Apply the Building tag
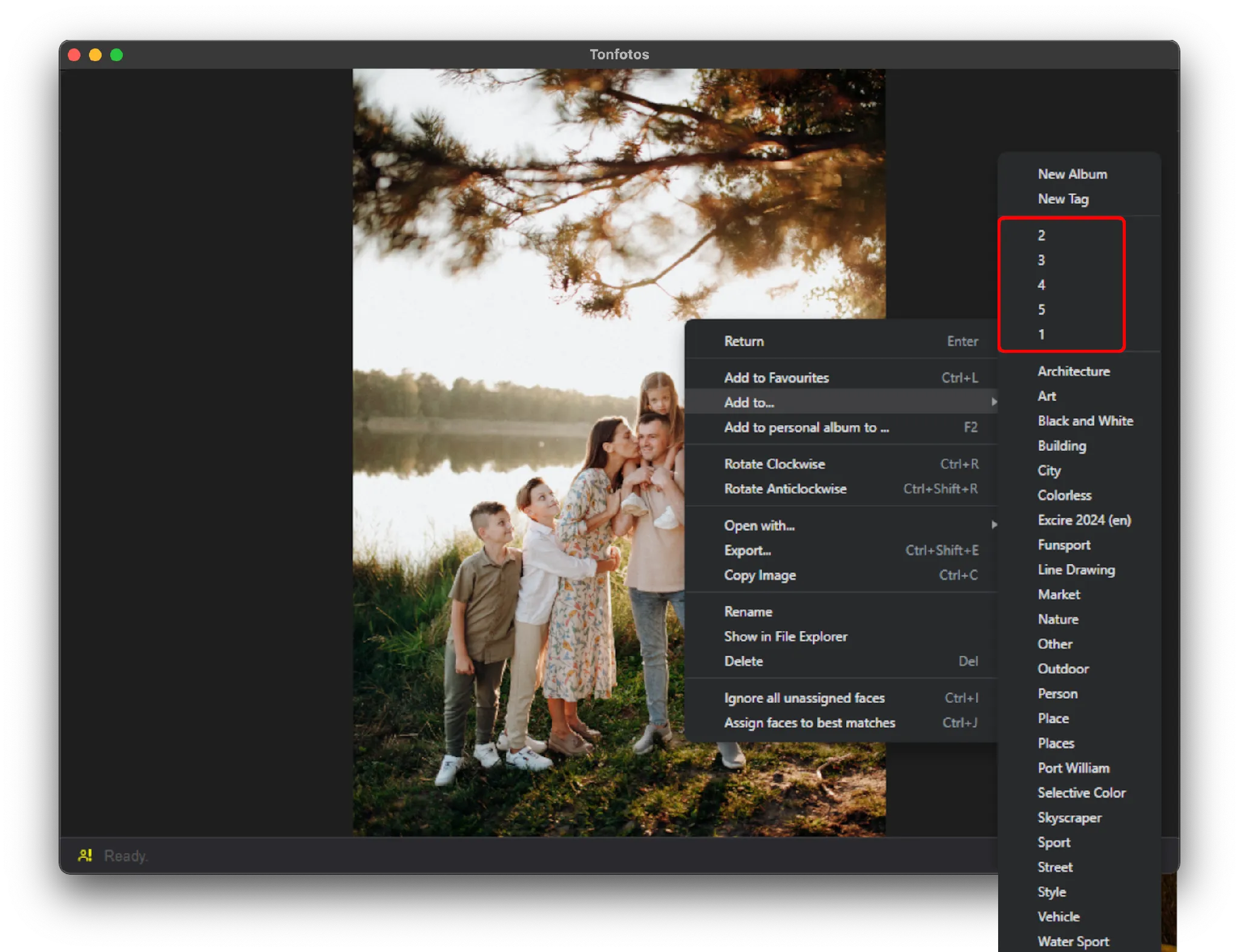This screenshot has height=952, width=1239. click(x=1079, y=445)
